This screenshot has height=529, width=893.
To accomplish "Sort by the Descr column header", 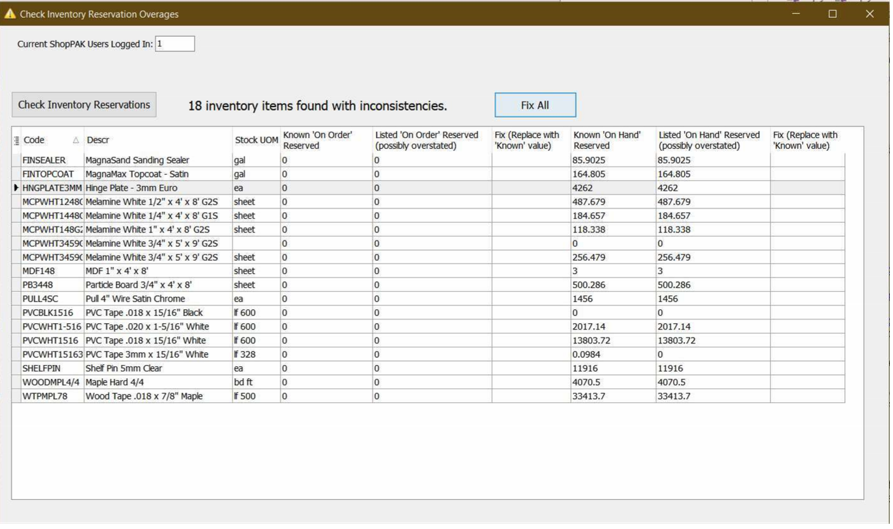I will tap(156, 141).
